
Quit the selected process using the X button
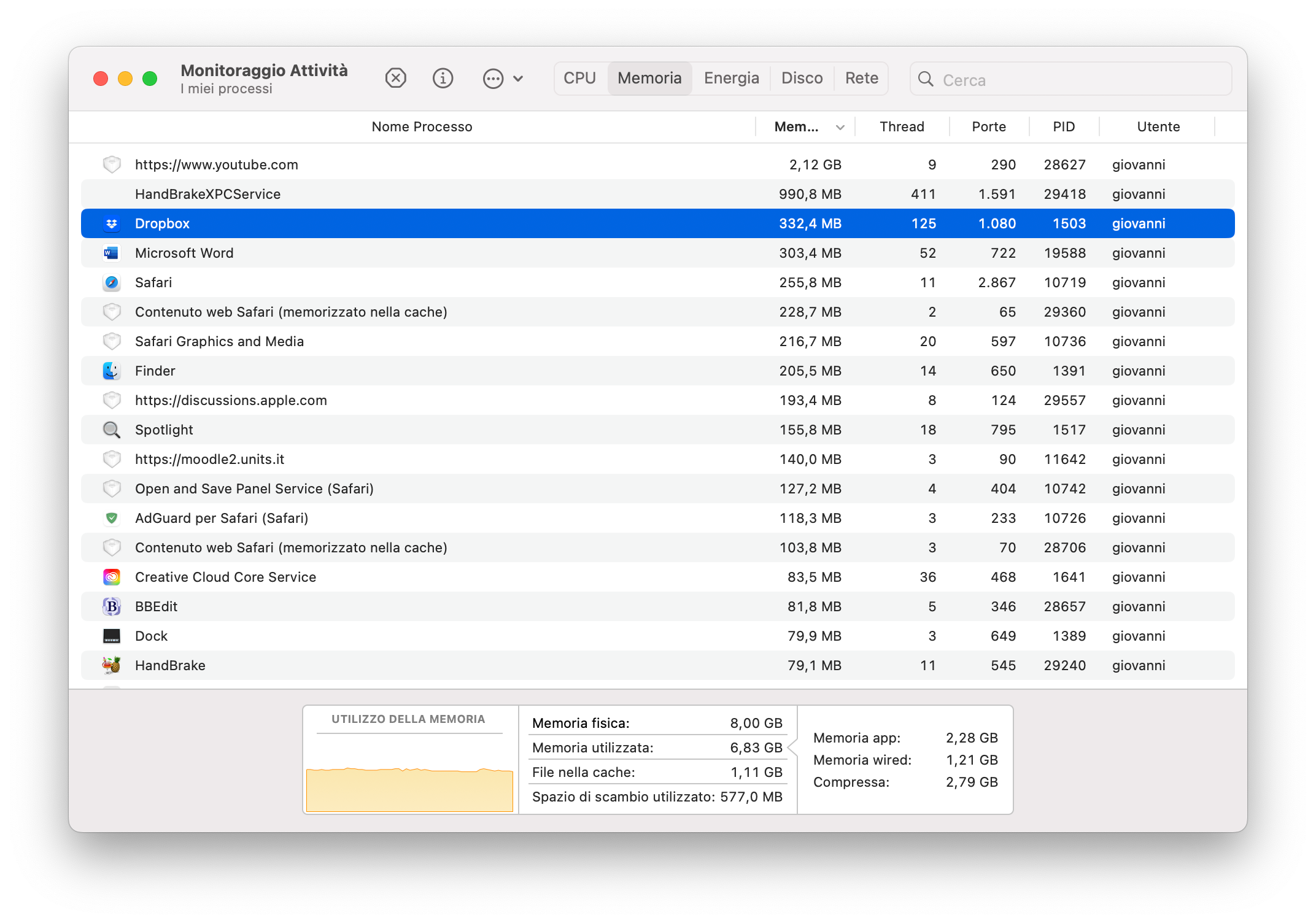tap(396, 78)
